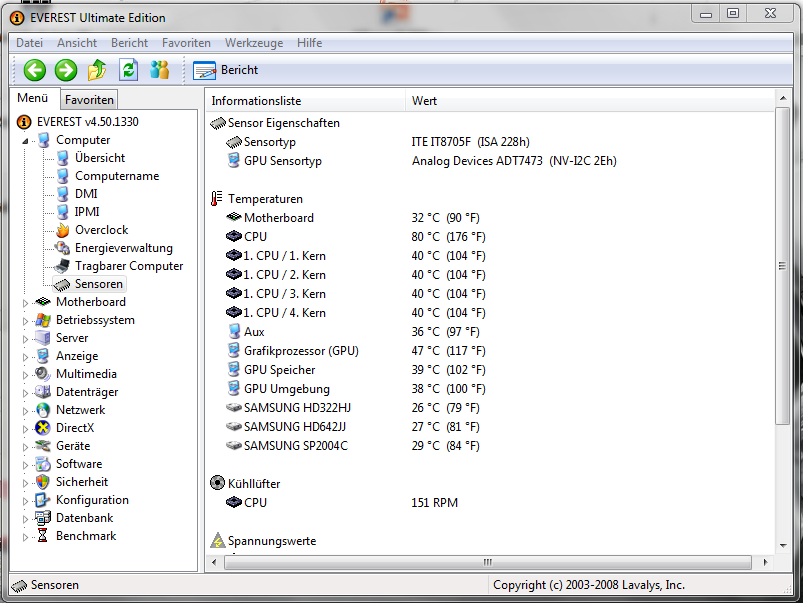Expand the DirectX tree node

pos(25,429)
